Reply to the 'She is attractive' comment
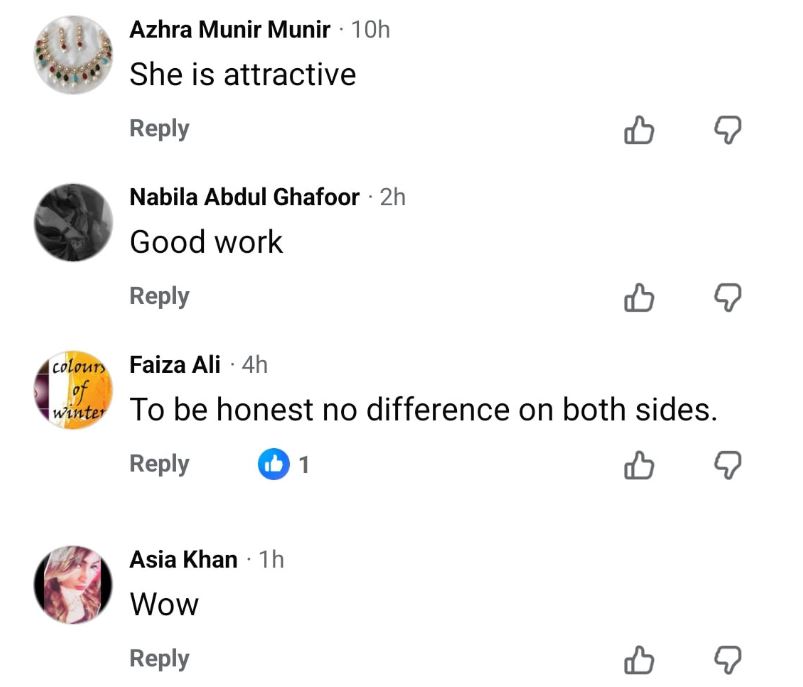803x687 pixels. pos(159,129)
